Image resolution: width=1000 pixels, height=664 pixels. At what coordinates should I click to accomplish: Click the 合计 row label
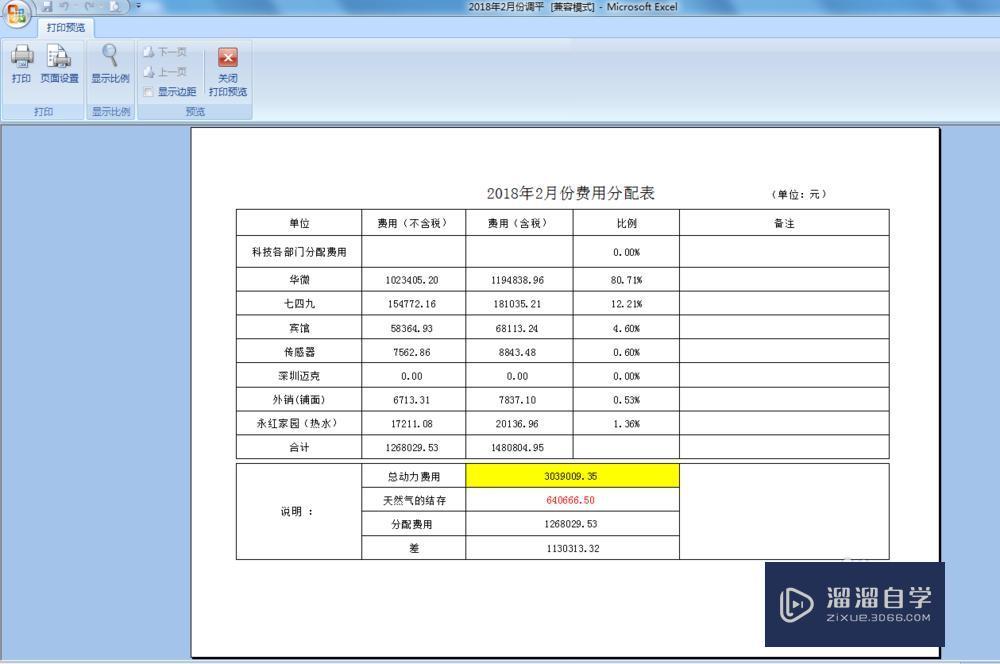pos(299,447)
